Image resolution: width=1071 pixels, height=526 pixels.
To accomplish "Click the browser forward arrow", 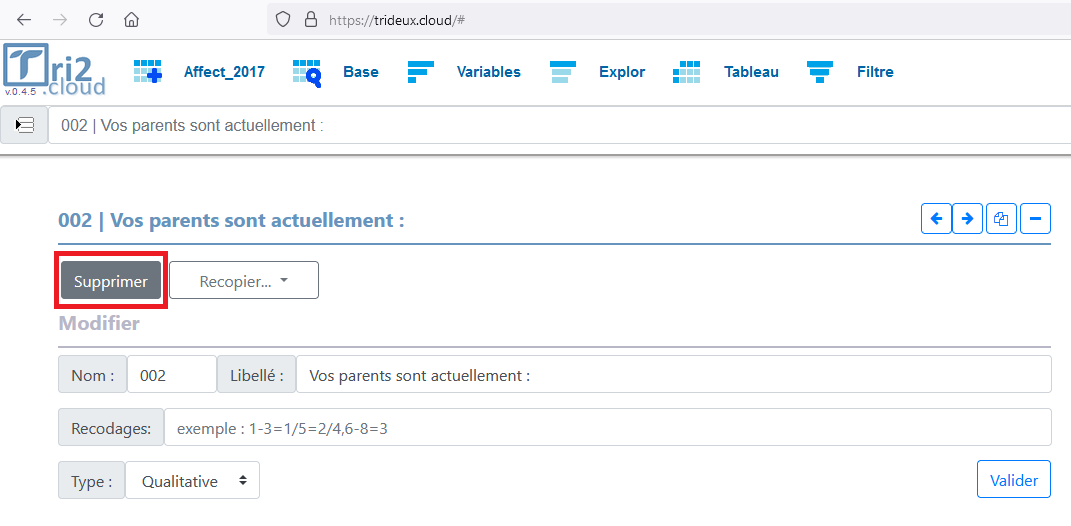I will (60, 20).
